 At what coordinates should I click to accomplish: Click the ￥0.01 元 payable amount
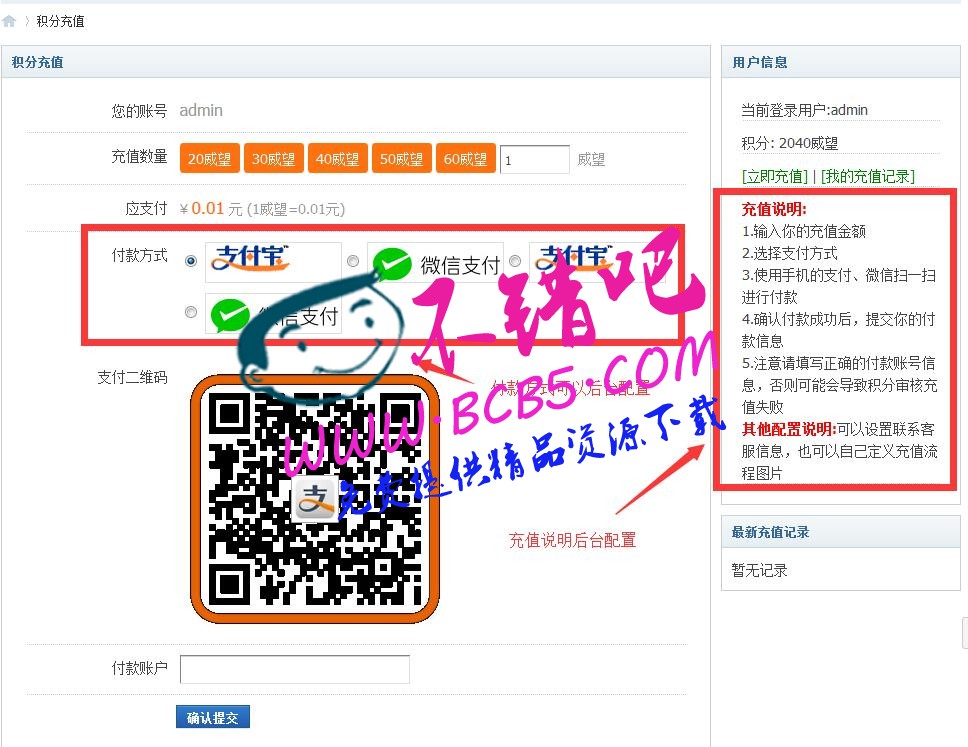coord(211,209)
